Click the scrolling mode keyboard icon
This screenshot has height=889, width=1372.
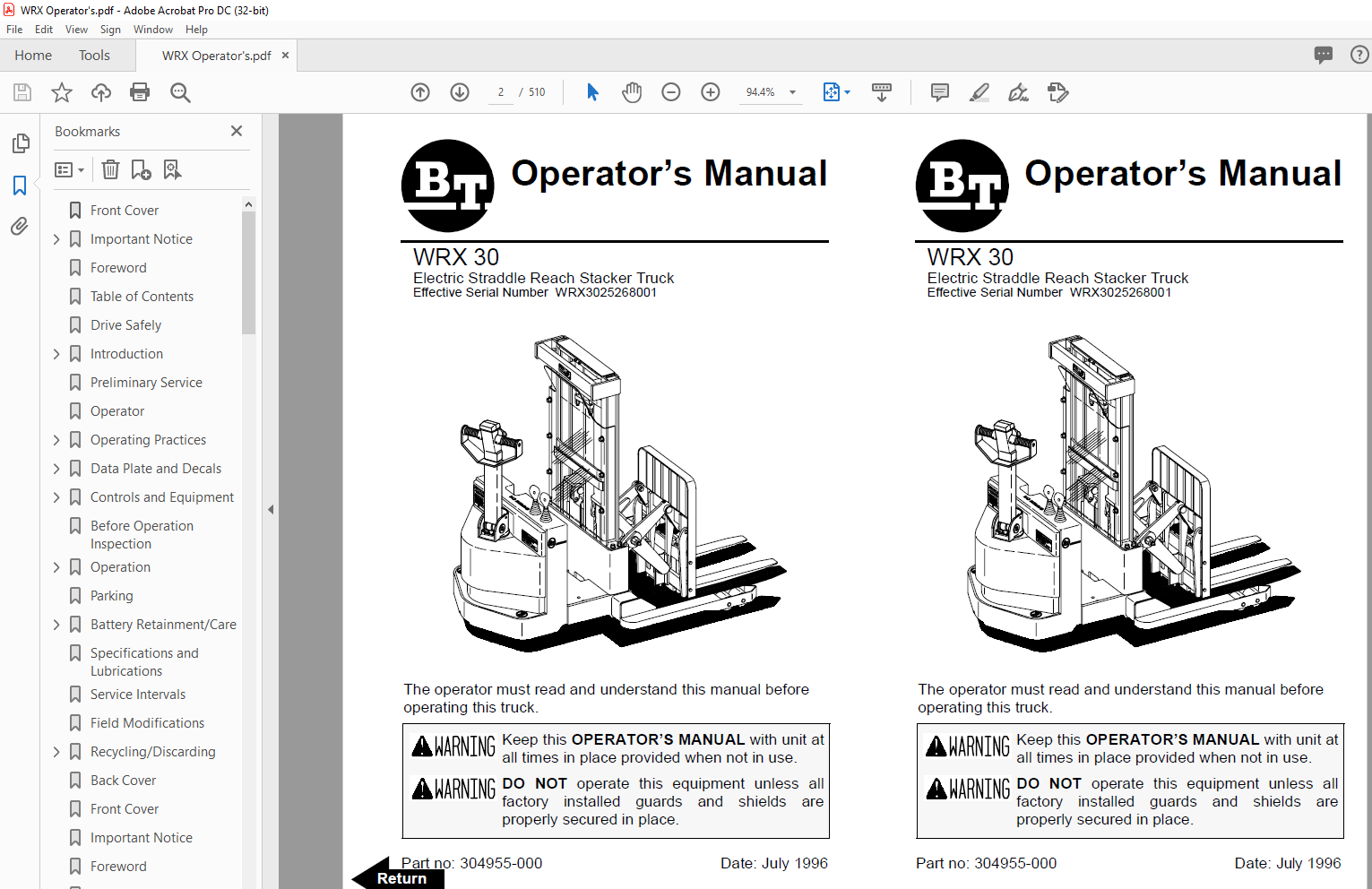[882, 92]
